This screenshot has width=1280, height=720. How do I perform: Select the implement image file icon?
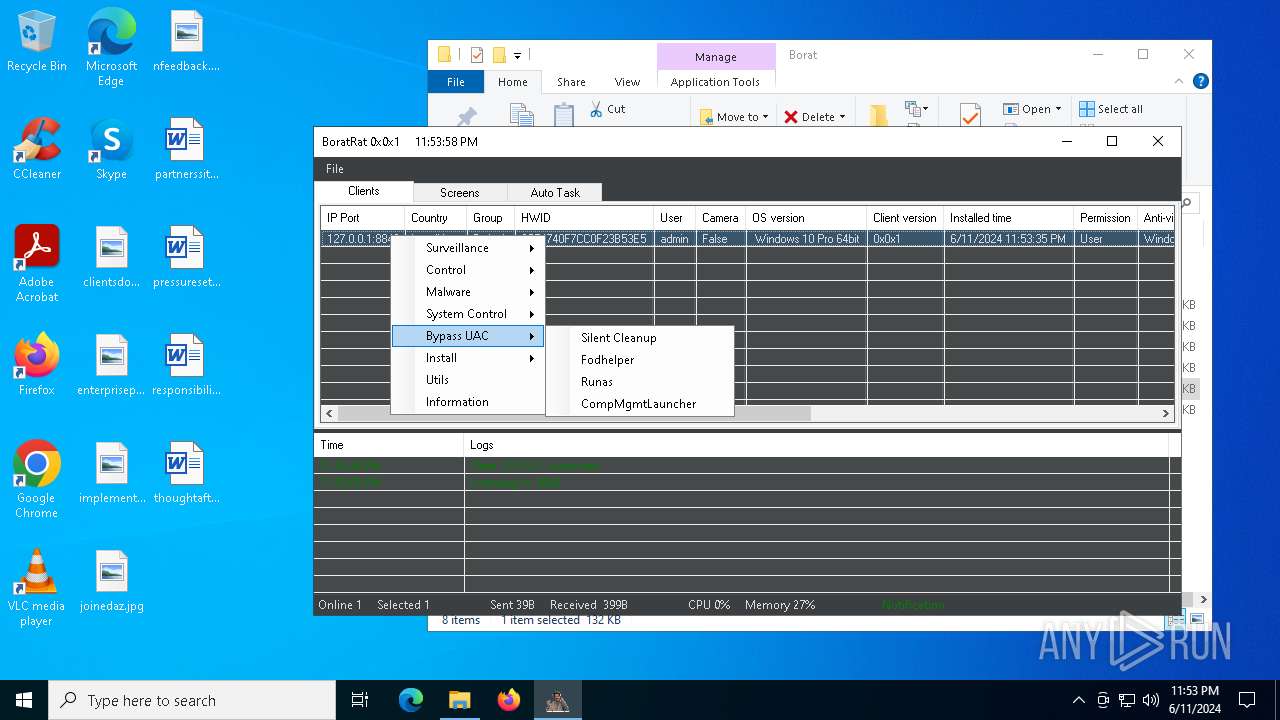pyautogui.click(x=111, y=474)
